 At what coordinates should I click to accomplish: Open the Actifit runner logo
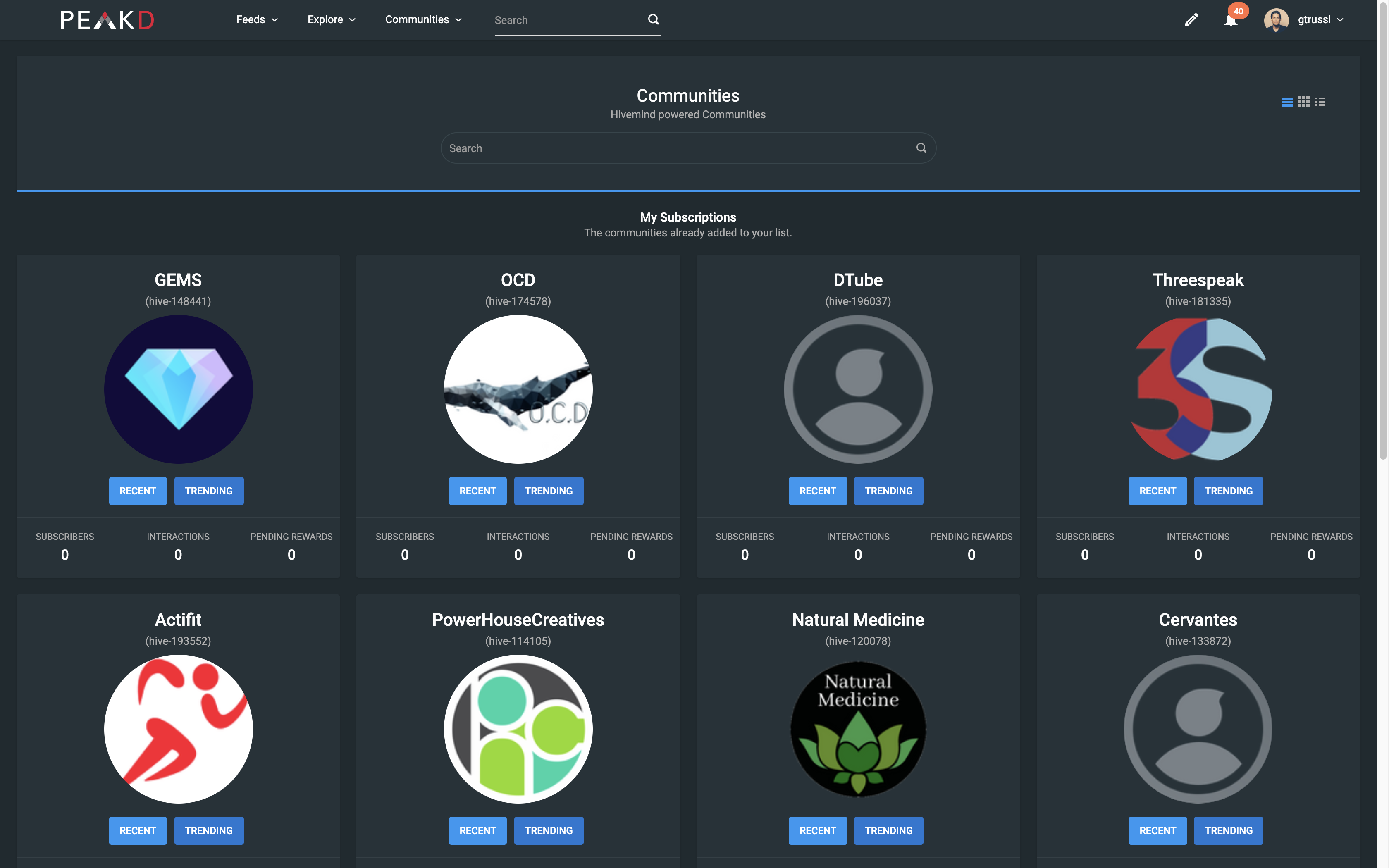pyautogui.click(x=179, y=729)
